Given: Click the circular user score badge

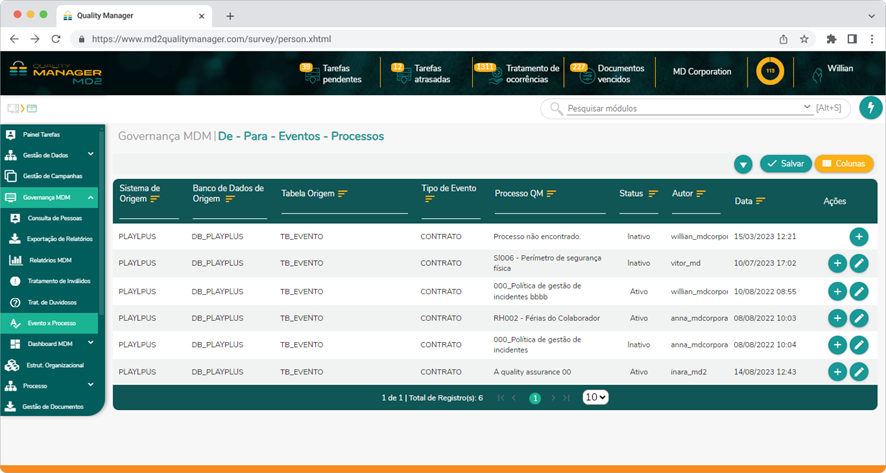Looking at the screenshot, I should click(770, 72).
